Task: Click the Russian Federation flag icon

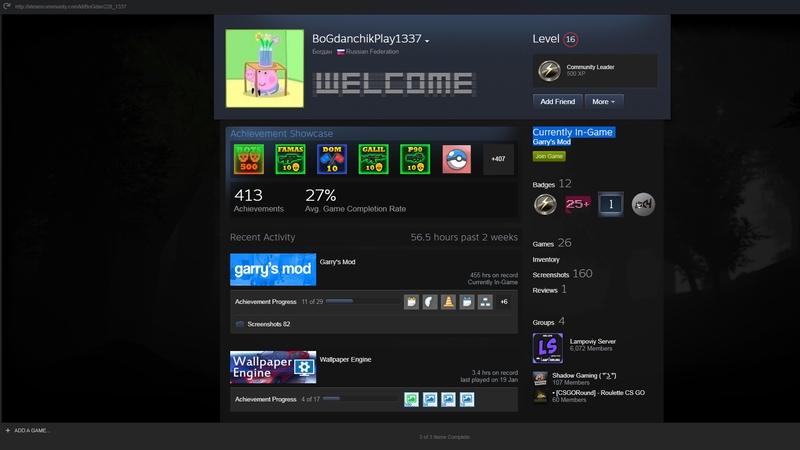Action: click(341, 52)
